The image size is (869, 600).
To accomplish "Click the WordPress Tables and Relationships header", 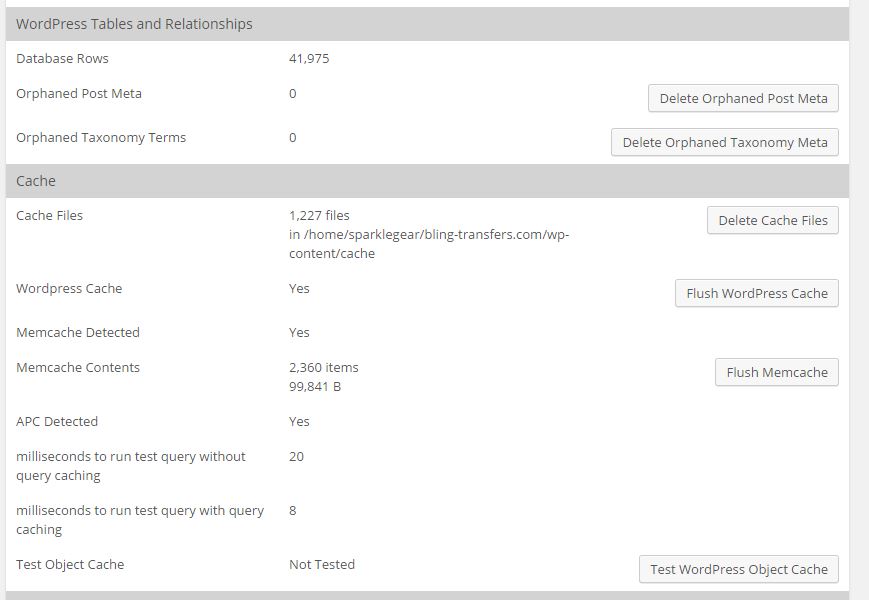I will click(x=134, y=24).
